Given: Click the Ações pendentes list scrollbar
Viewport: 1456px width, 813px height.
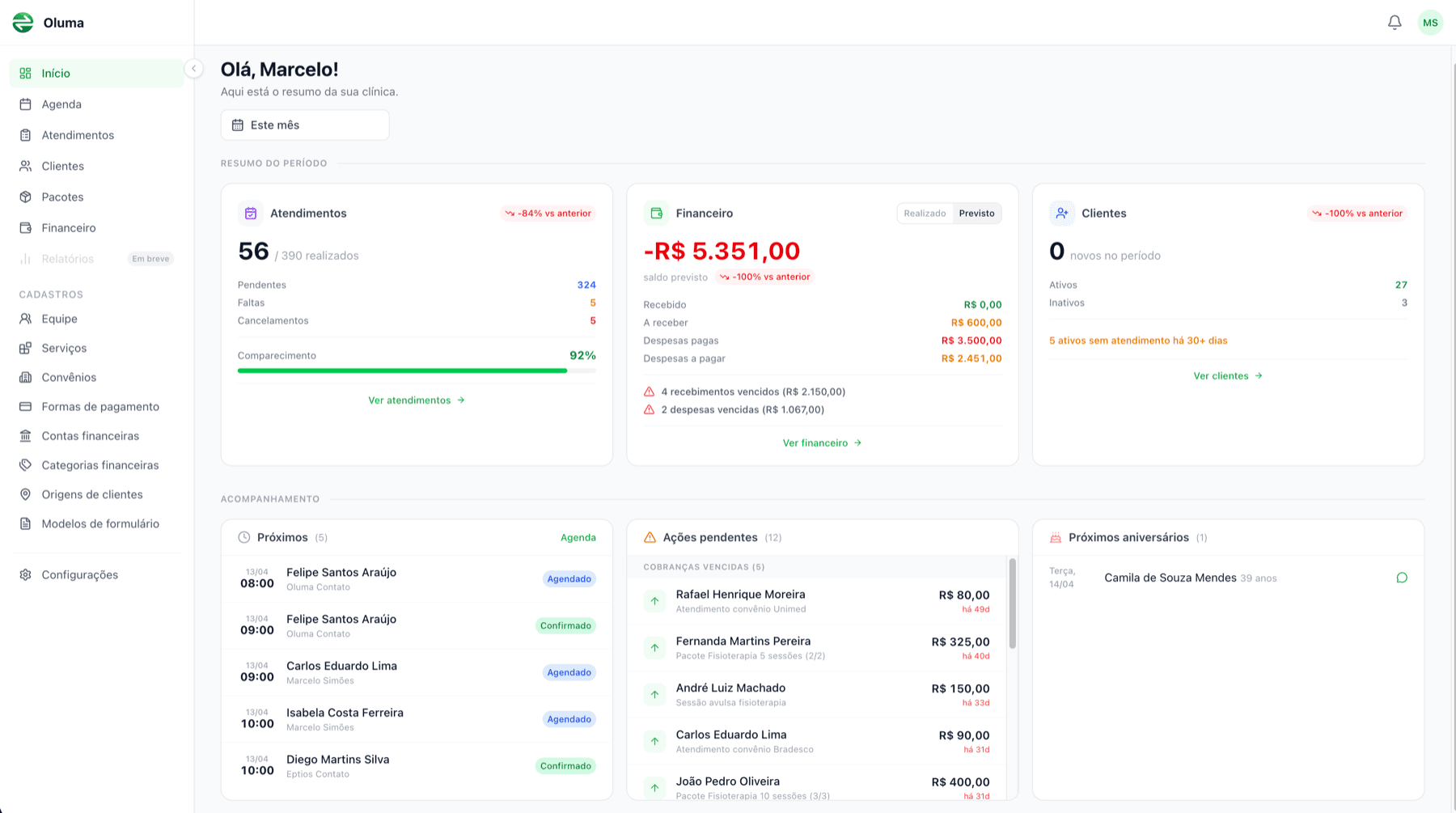Looking at the screenshot, I should coord(1012,603).
